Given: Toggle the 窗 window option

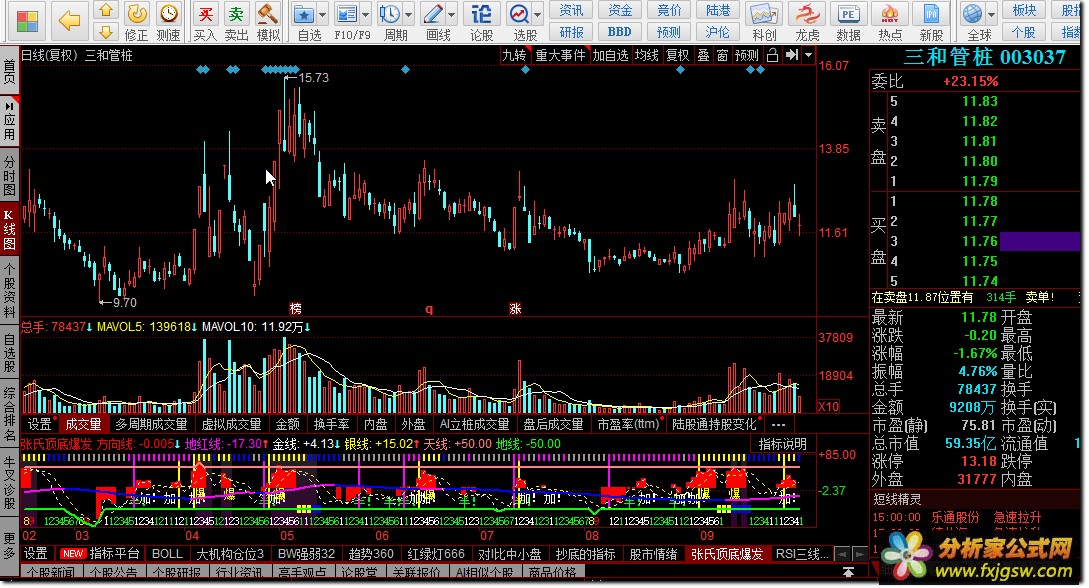Looking at the screenshot, I should [722, 55].
